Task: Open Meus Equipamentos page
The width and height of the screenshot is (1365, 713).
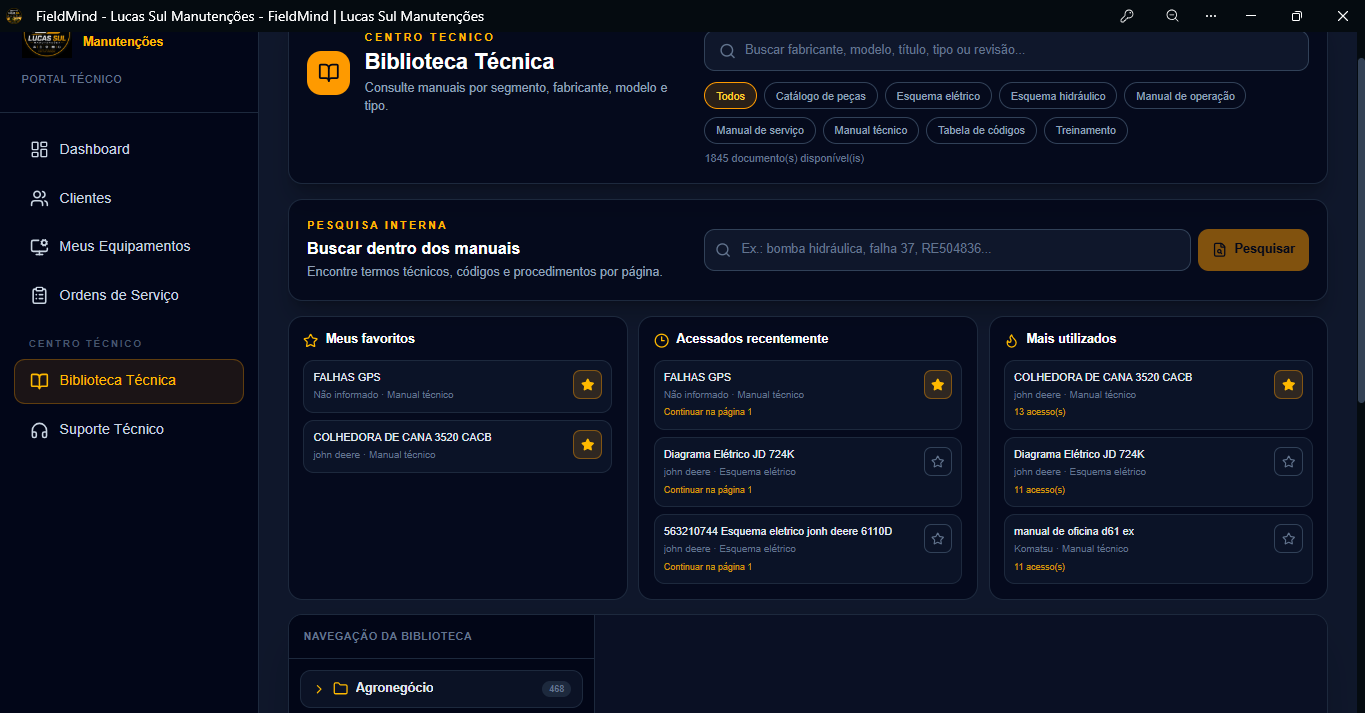Action: pyautogui.click(x=128, y=246)
